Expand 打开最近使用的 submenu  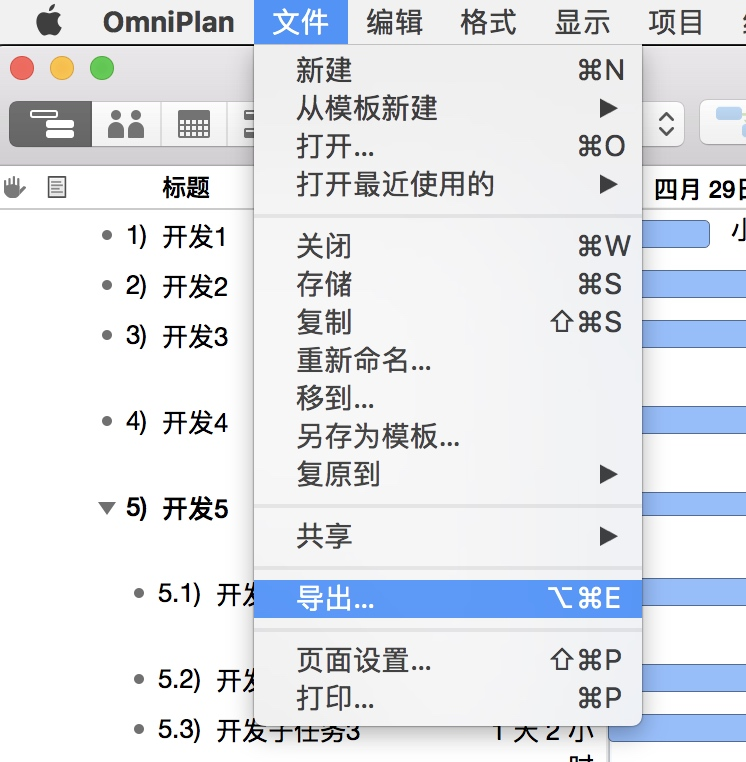(x=448, y=184)
